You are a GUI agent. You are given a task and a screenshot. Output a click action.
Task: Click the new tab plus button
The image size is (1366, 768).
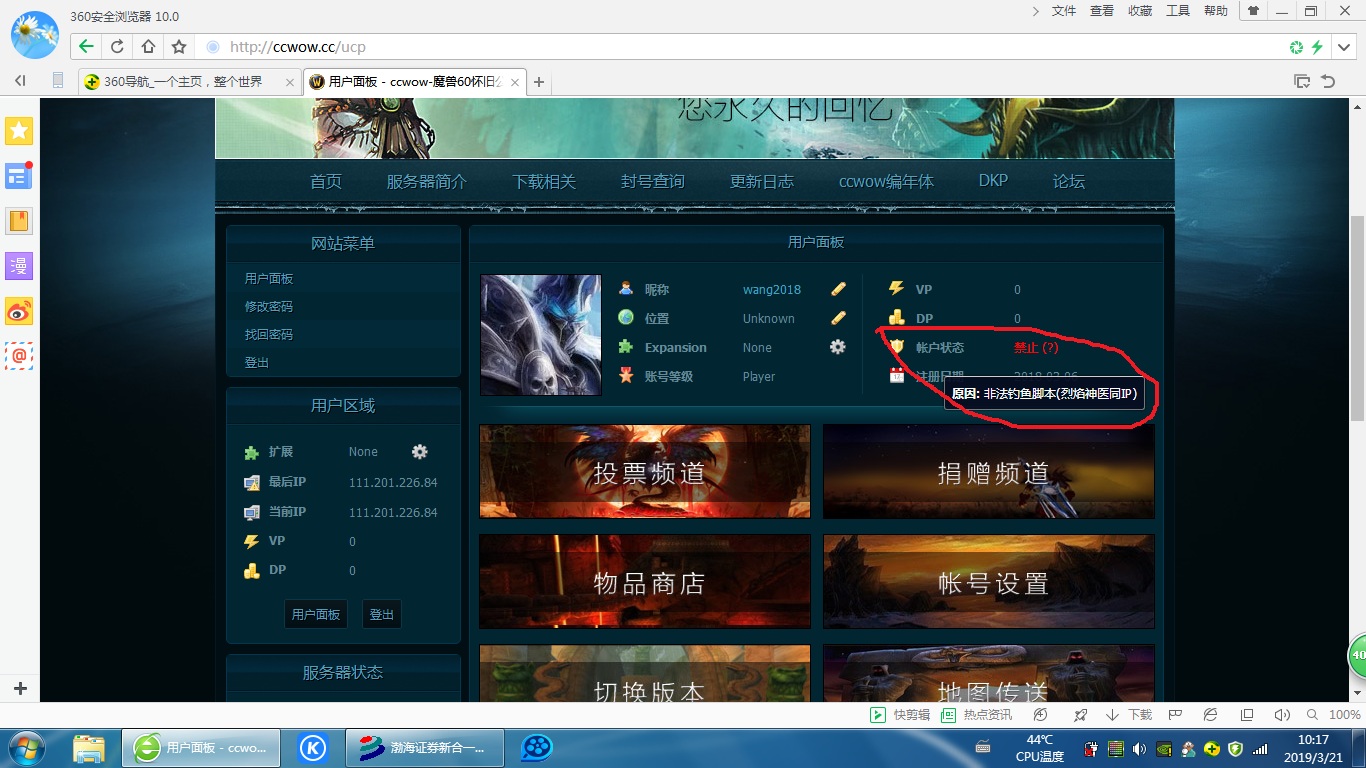pos(539,82)
